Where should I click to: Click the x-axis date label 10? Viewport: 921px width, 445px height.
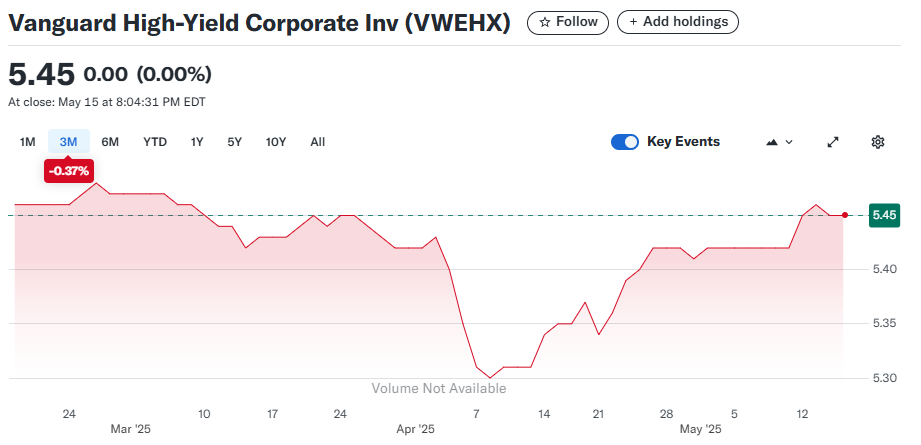[x=204, y=414]
